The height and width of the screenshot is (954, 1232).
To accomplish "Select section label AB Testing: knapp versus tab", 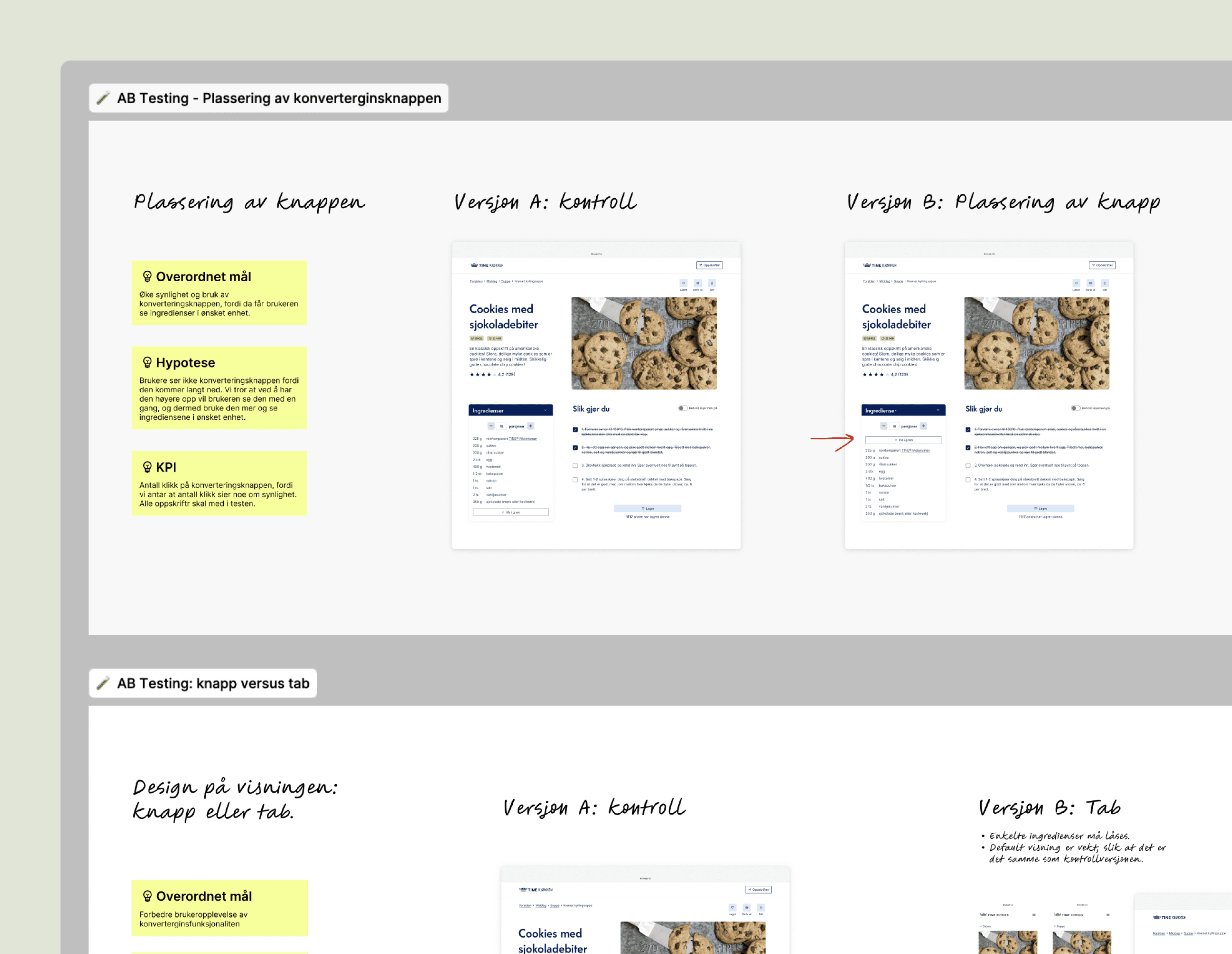I will (202, 683).
